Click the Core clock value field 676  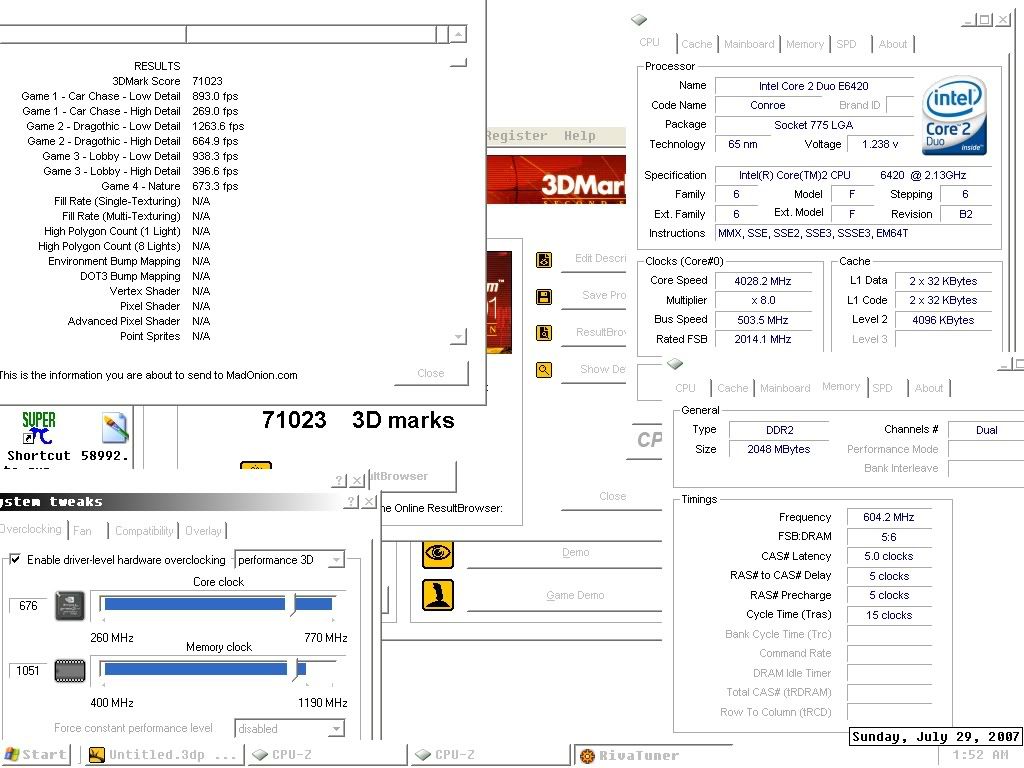pos(28,605)
